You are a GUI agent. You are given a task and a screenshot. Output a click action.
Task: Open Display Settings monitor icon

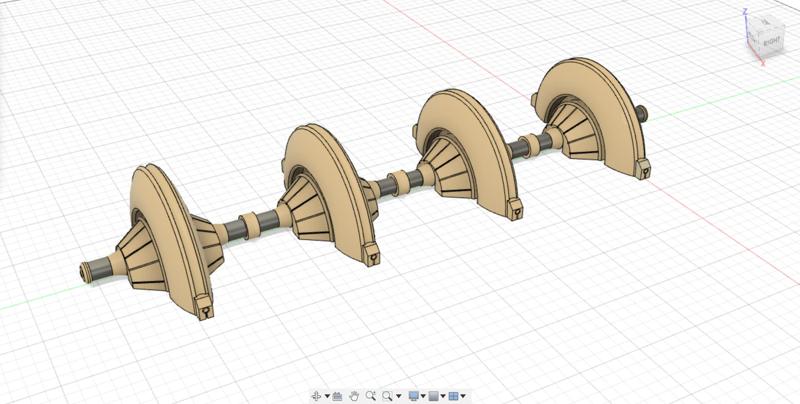(414, 396)
